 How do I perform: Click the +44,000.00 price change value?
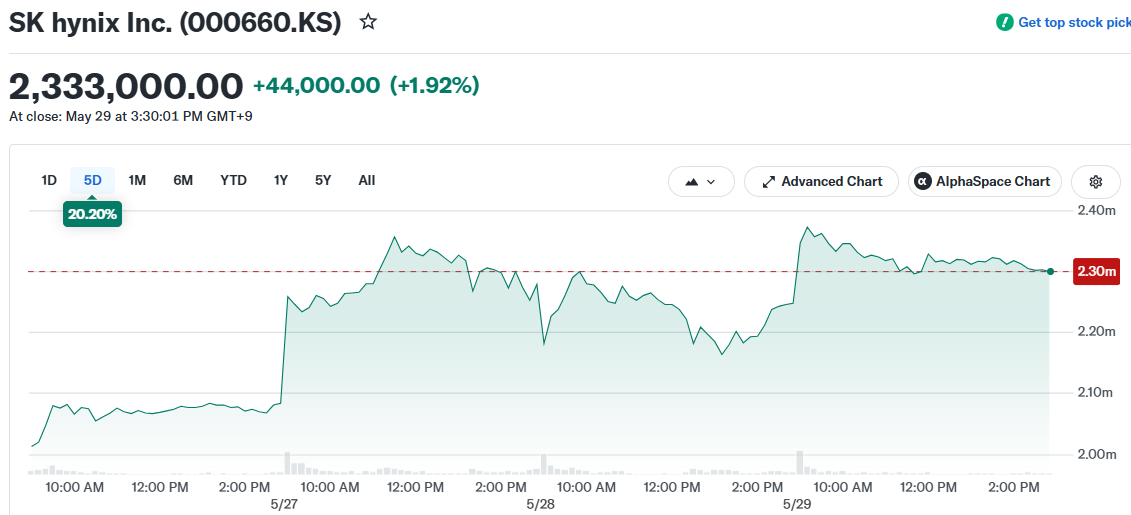coord(316,86)
